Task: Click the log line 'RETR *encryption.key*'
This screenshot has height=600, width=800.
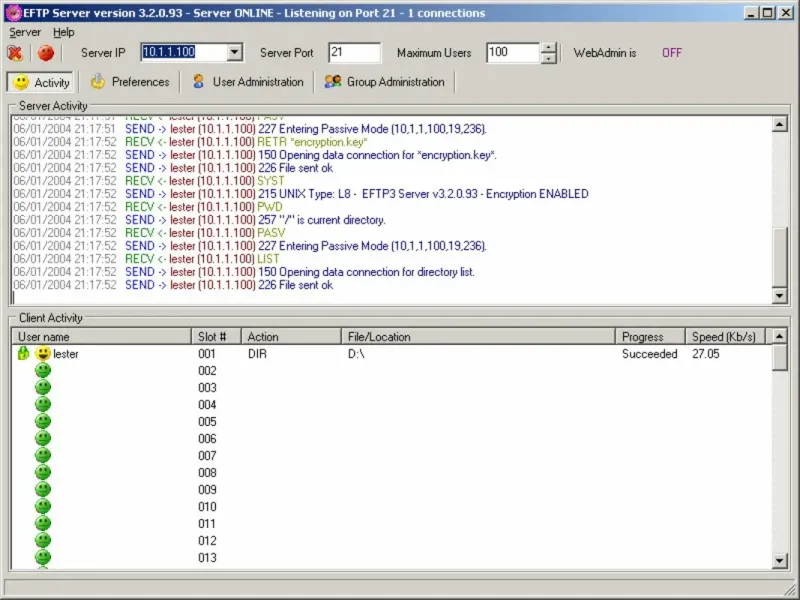Action: coord(190,142)
